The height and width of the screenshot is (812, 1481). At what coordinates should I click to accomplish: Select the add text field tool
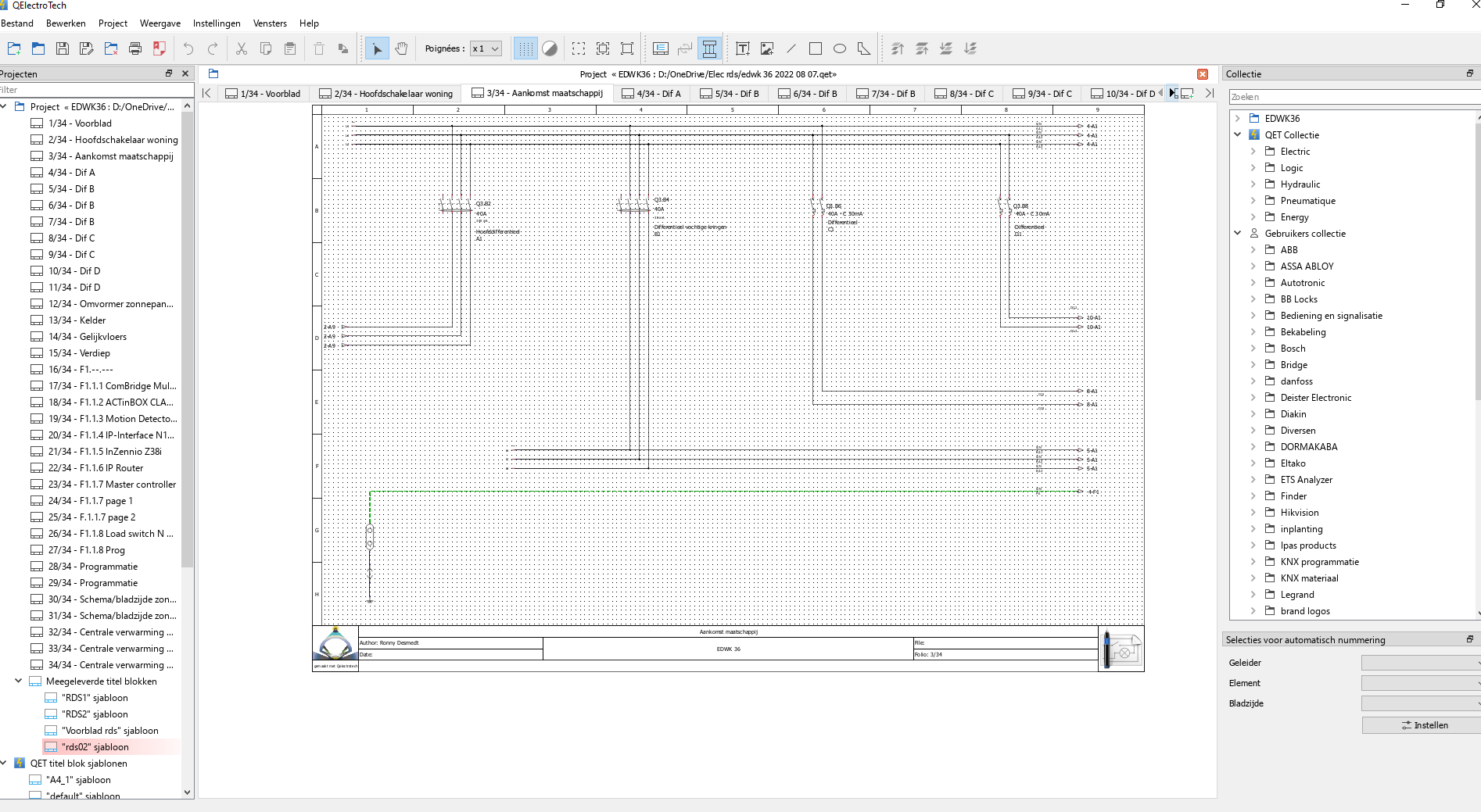pos(743,48)
